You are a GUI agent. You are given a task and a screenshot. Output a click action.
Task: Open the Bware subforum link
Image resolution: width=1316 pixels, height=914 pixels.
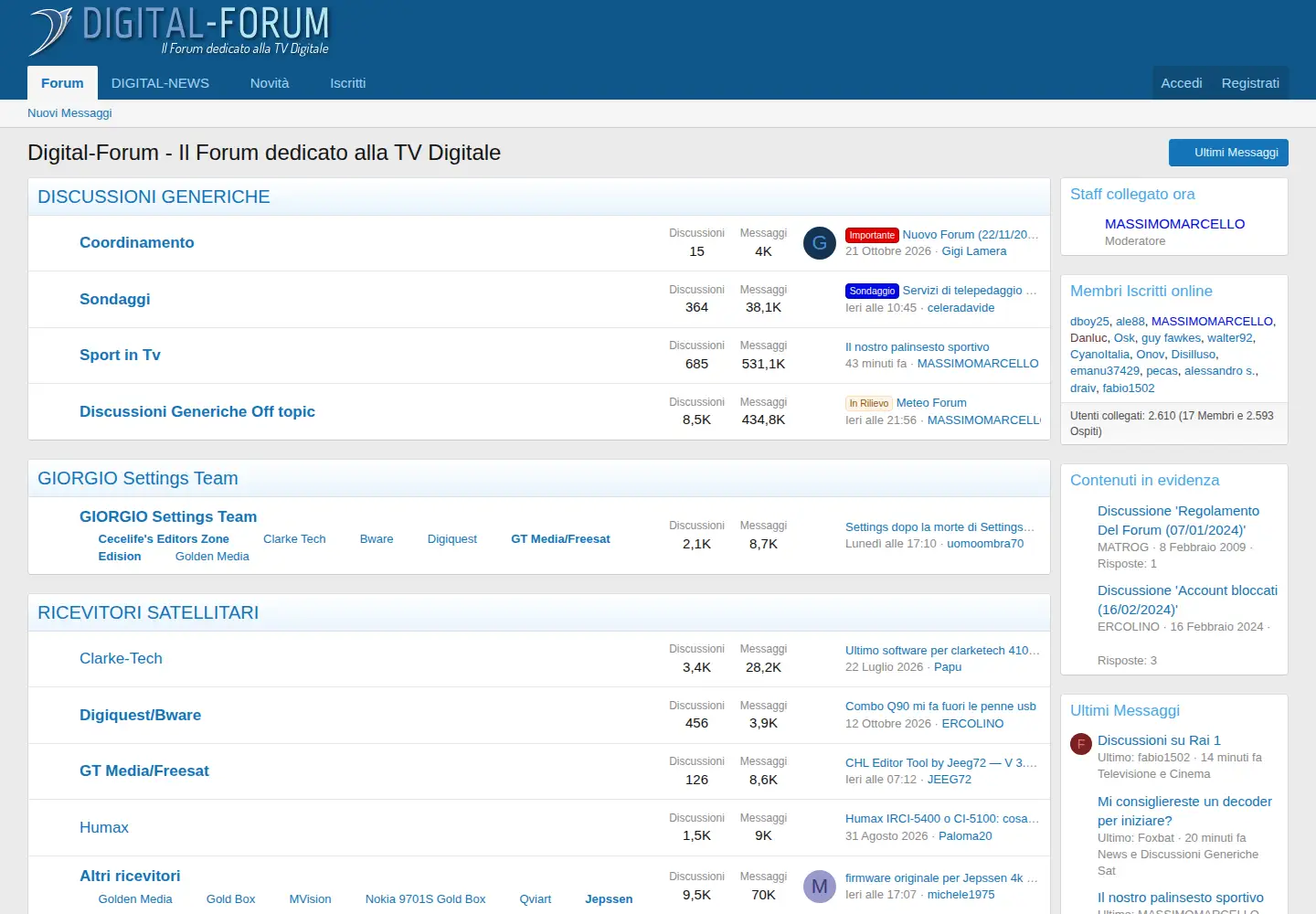coord(377,539)
